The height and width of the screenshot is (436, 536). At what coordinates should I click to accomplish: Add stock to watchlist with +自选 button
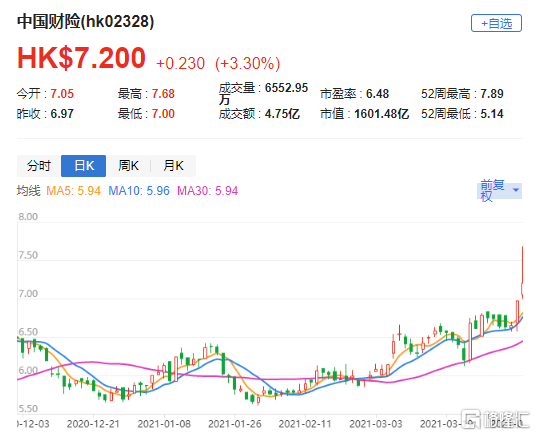pyautogui.click(x=496, y=23)
